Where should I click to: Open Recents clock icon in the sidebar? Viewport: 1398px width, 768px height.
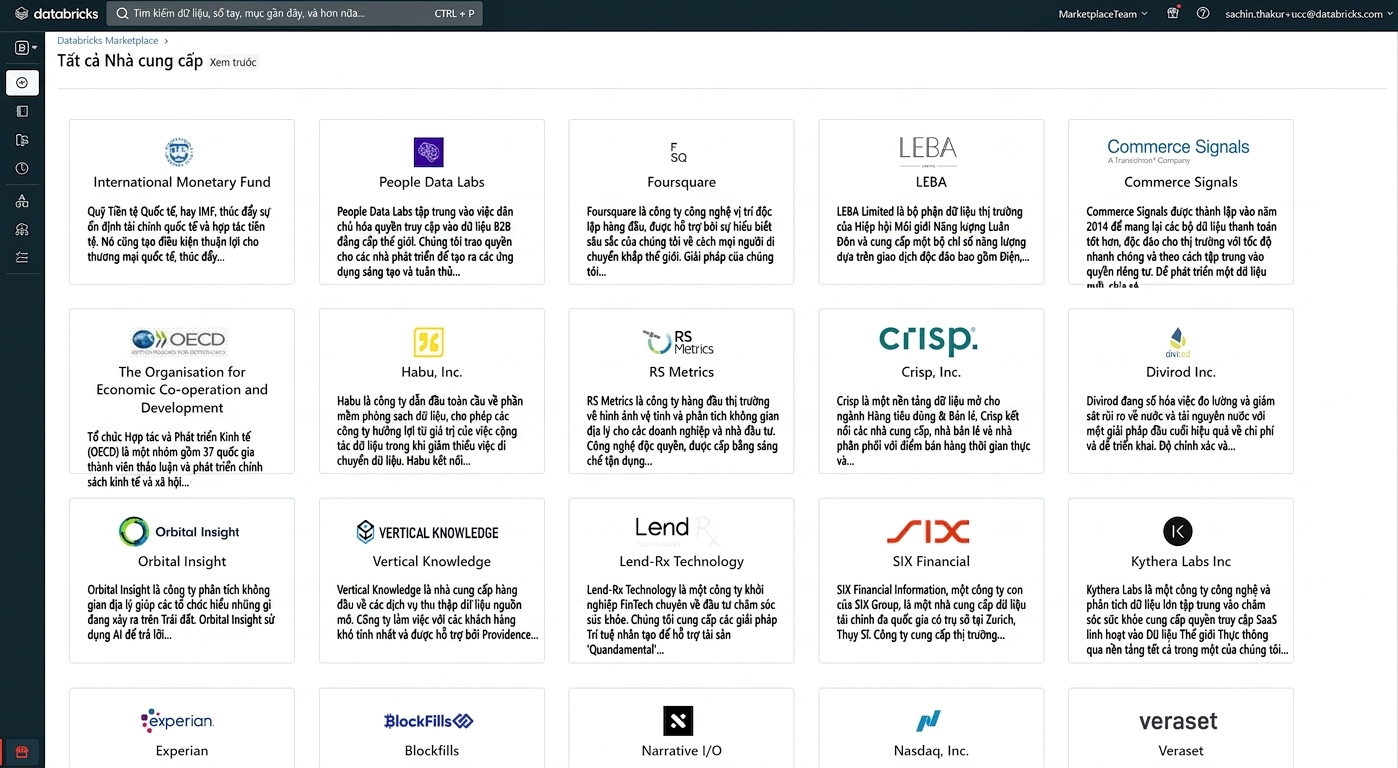pos(22,169)
